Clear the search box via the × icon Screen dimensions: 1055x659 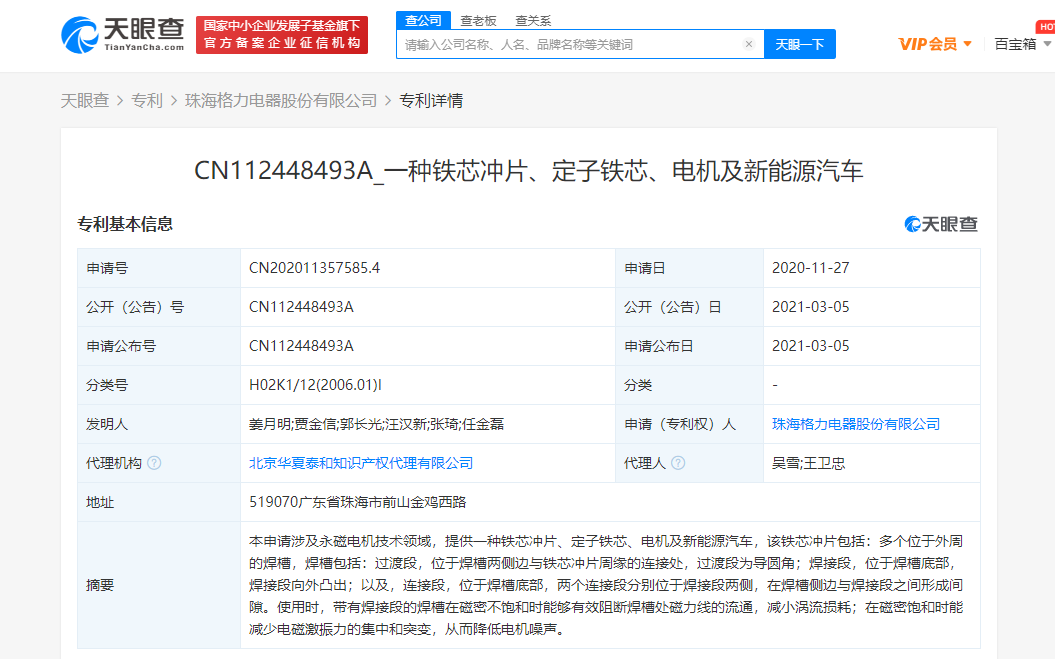pyautogui.click(x=749, y=44)
